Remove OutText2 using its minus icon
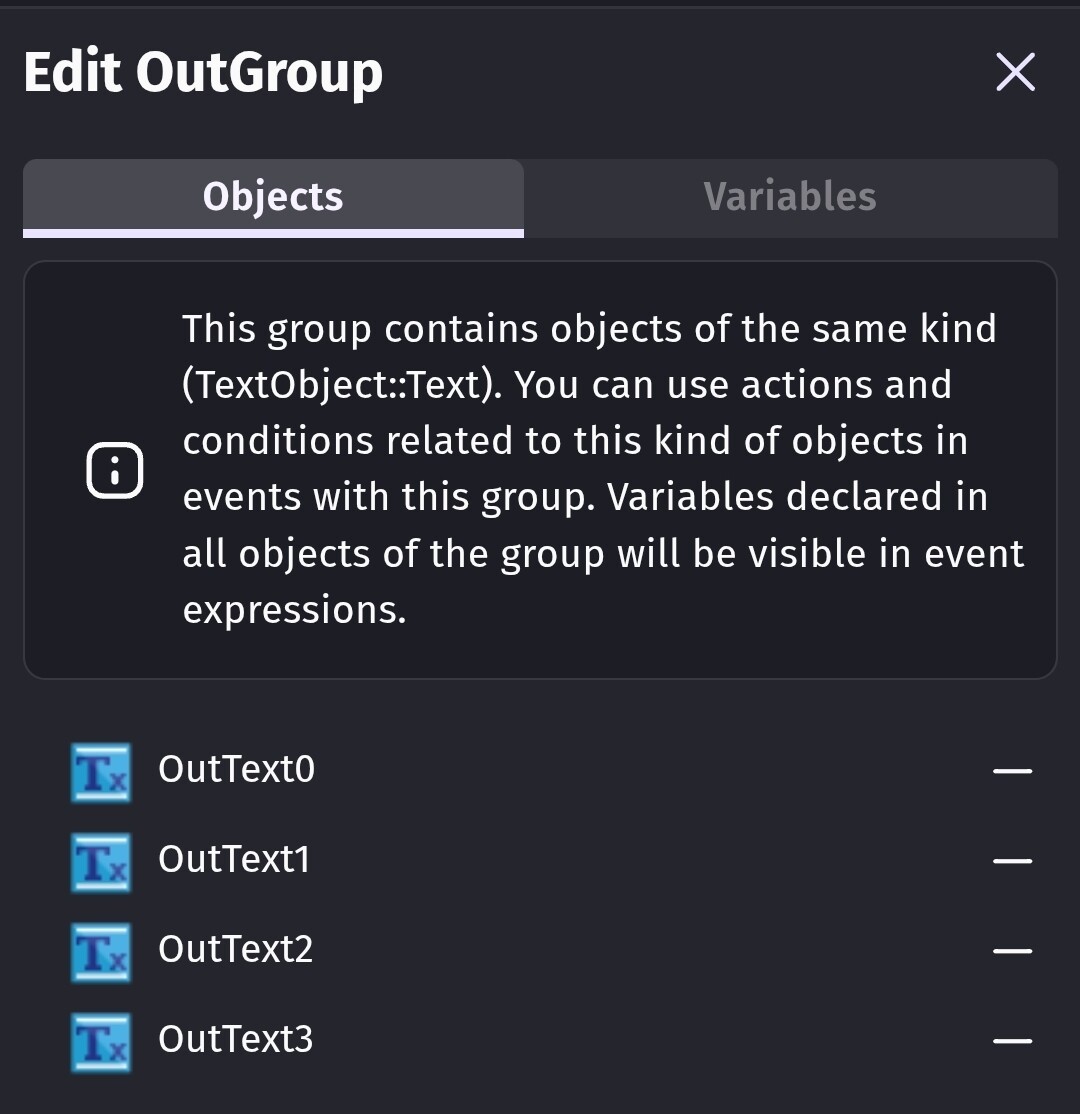This screenshot has height=1114, width=1080. [1012, 951]
